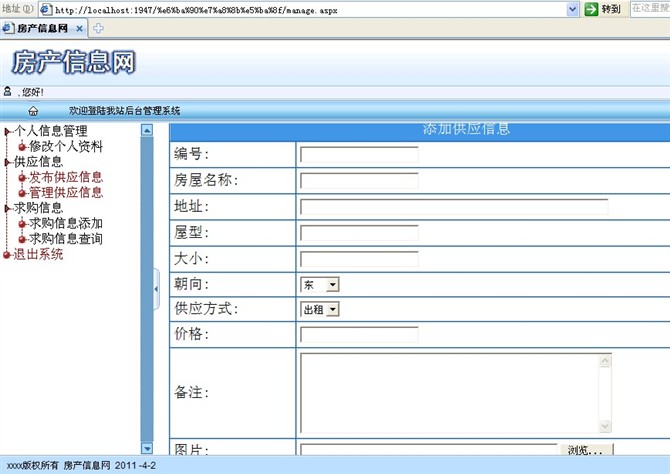
Task: Select the 房产信息网 browser tab
Action: (43, 29)
